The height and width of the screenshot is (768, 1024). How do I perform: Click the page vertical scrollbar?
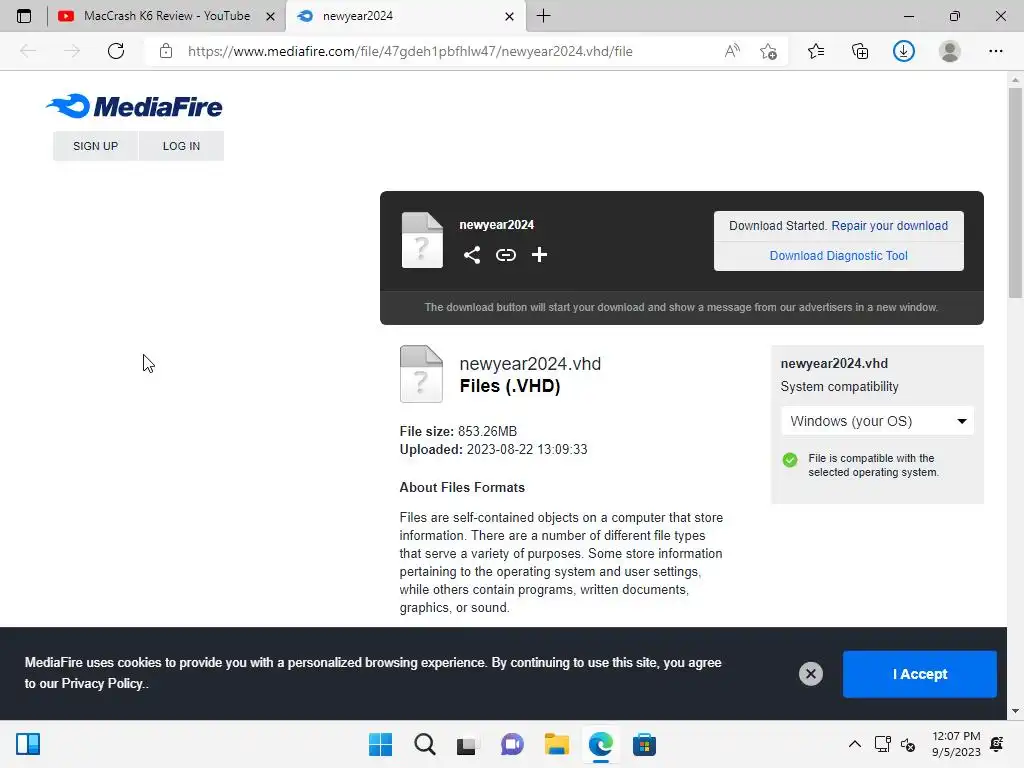(x=1015, y=193)
